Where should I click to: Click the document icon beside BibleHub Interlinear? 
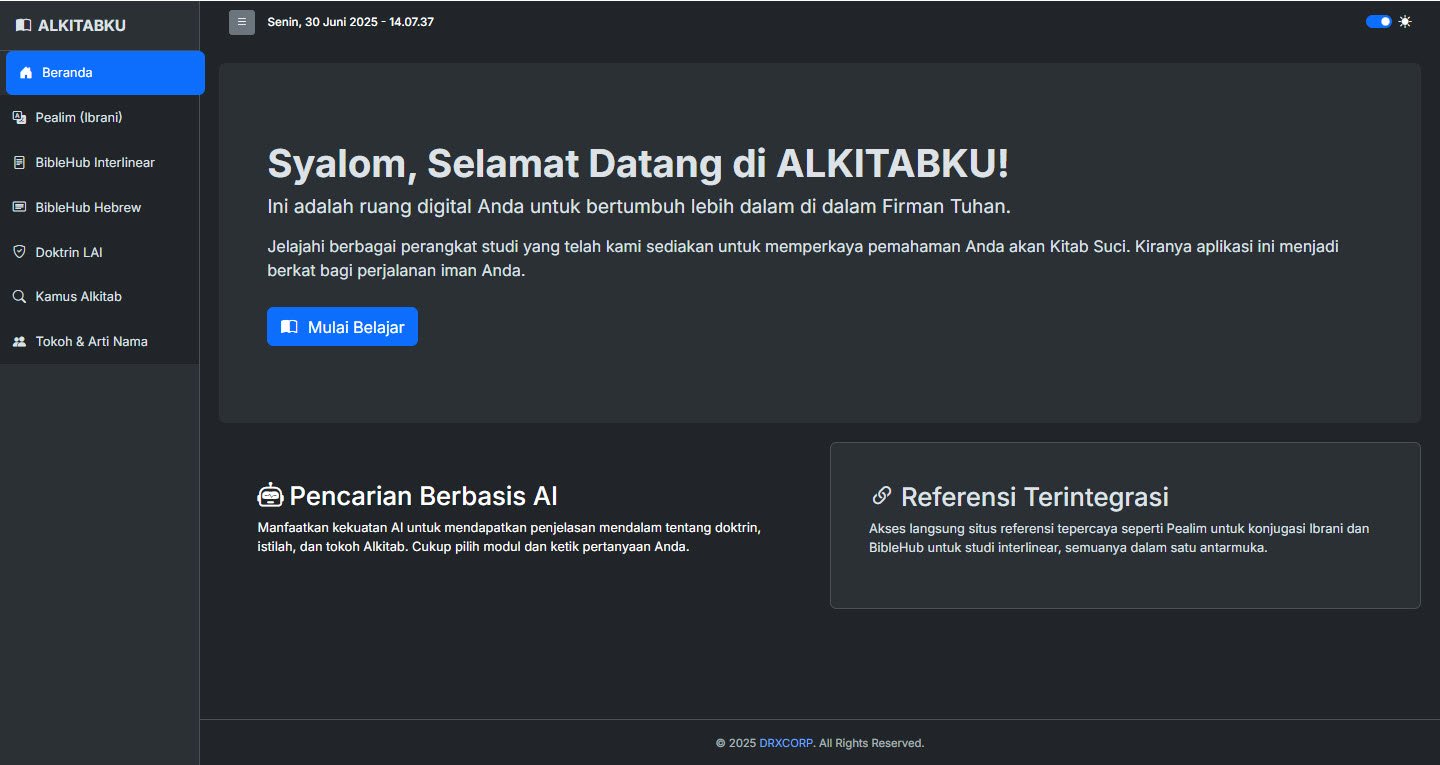pos(19,162)
